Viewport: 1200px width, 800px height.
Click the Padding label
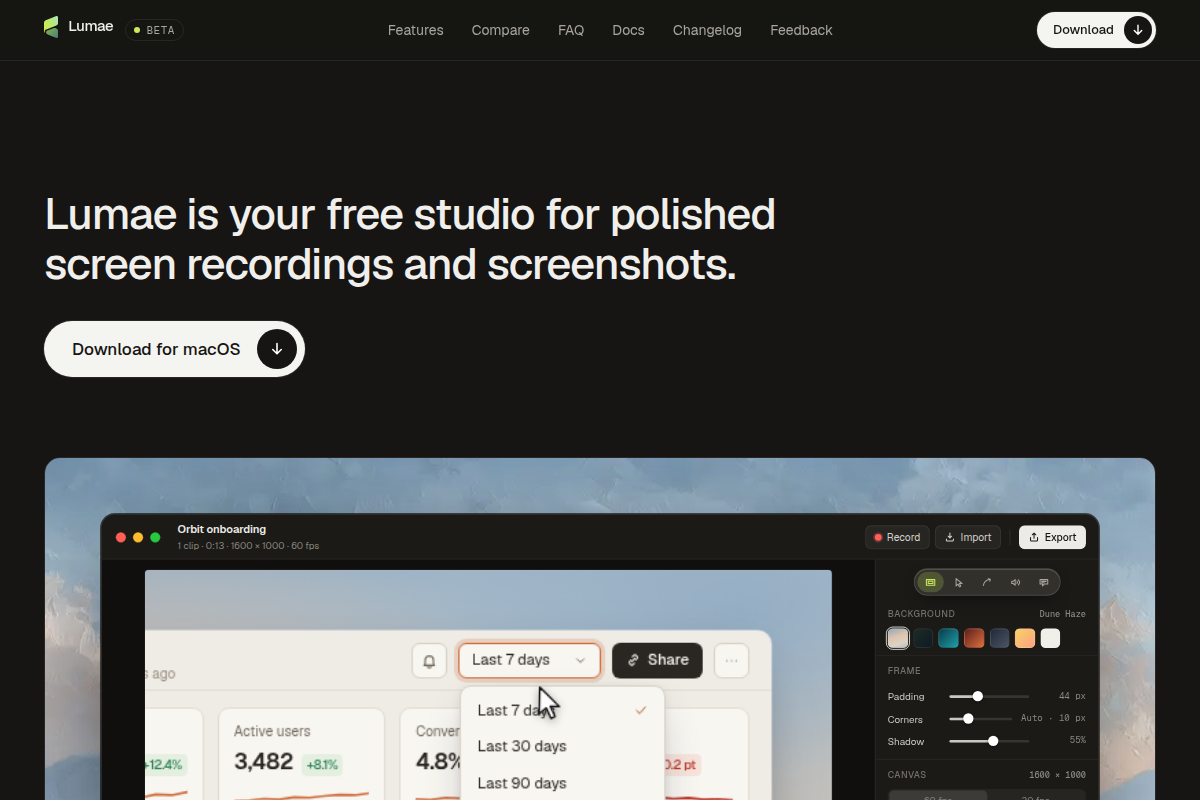906,696
